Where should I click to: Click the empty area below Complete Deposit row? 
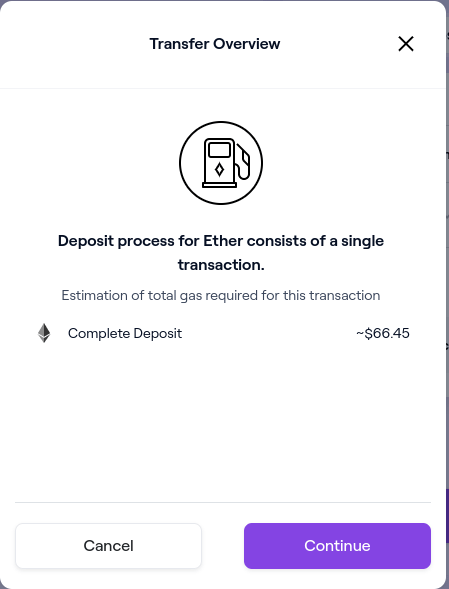click(x=223, y=423)
